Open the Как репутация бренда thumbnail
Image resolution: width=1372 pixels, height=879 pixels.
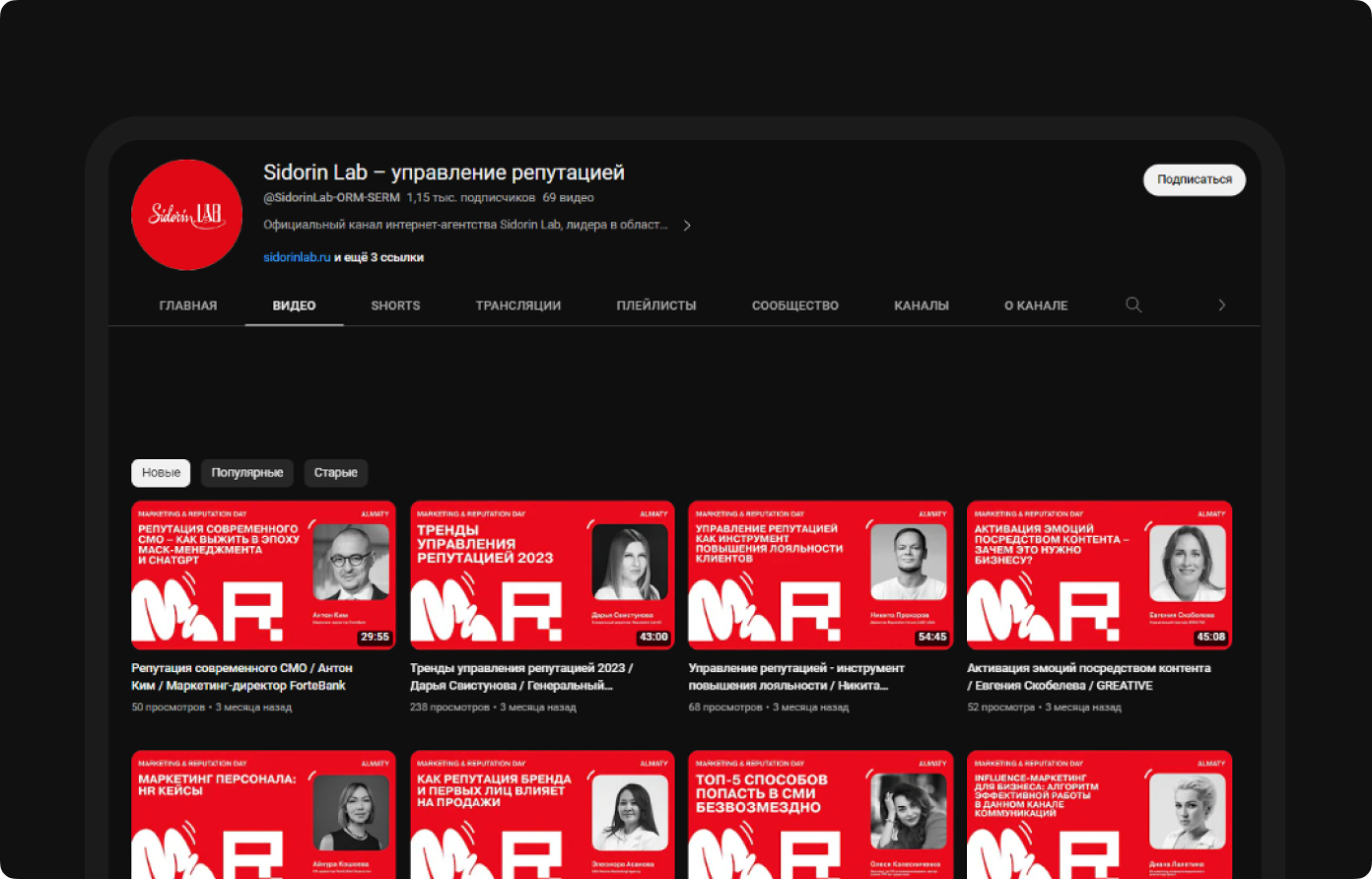click(542, 815)
